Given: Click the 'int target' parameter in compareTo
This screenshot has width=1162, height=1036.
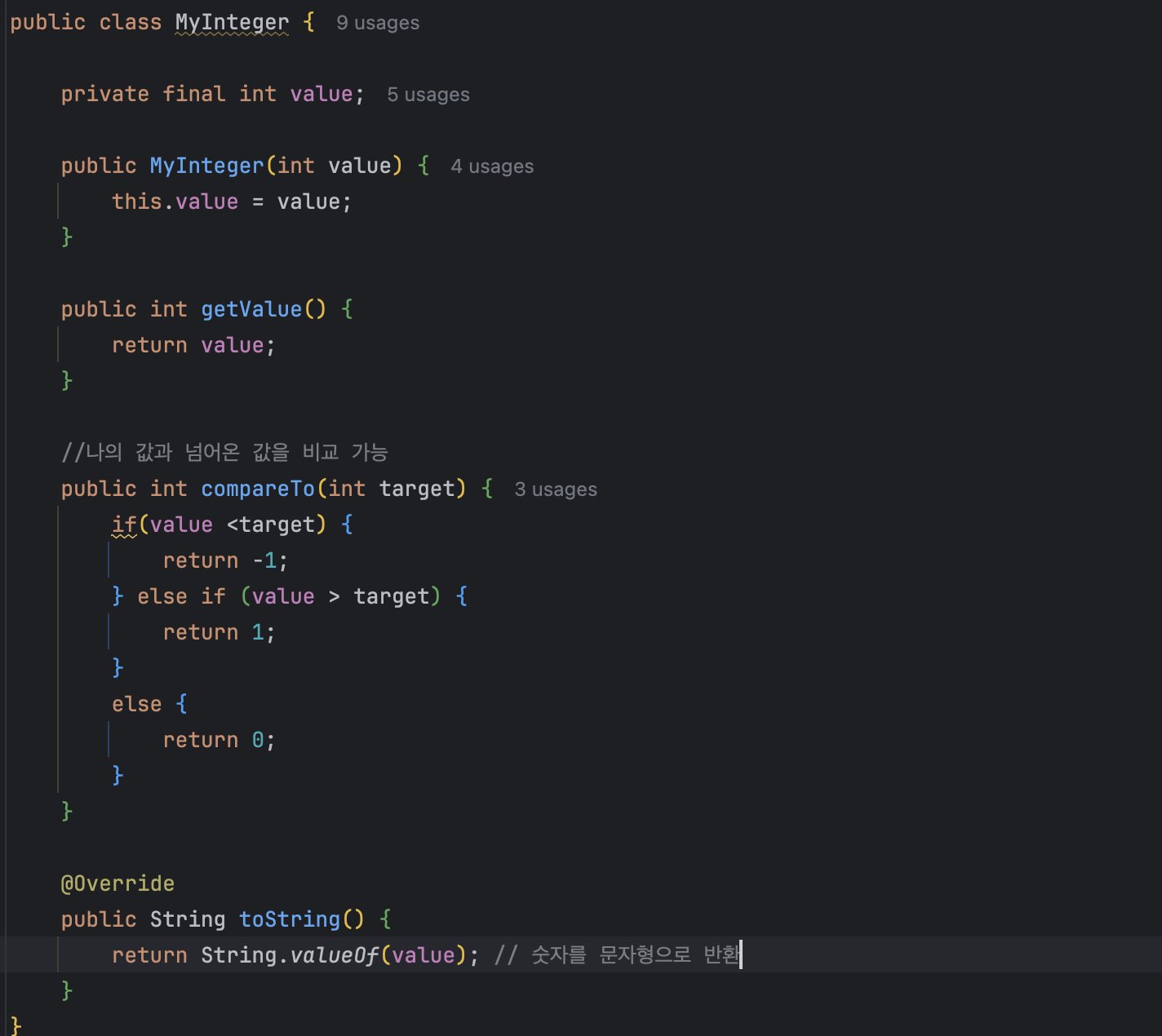Looking at the screenshot, I should (x=392, y=489).
